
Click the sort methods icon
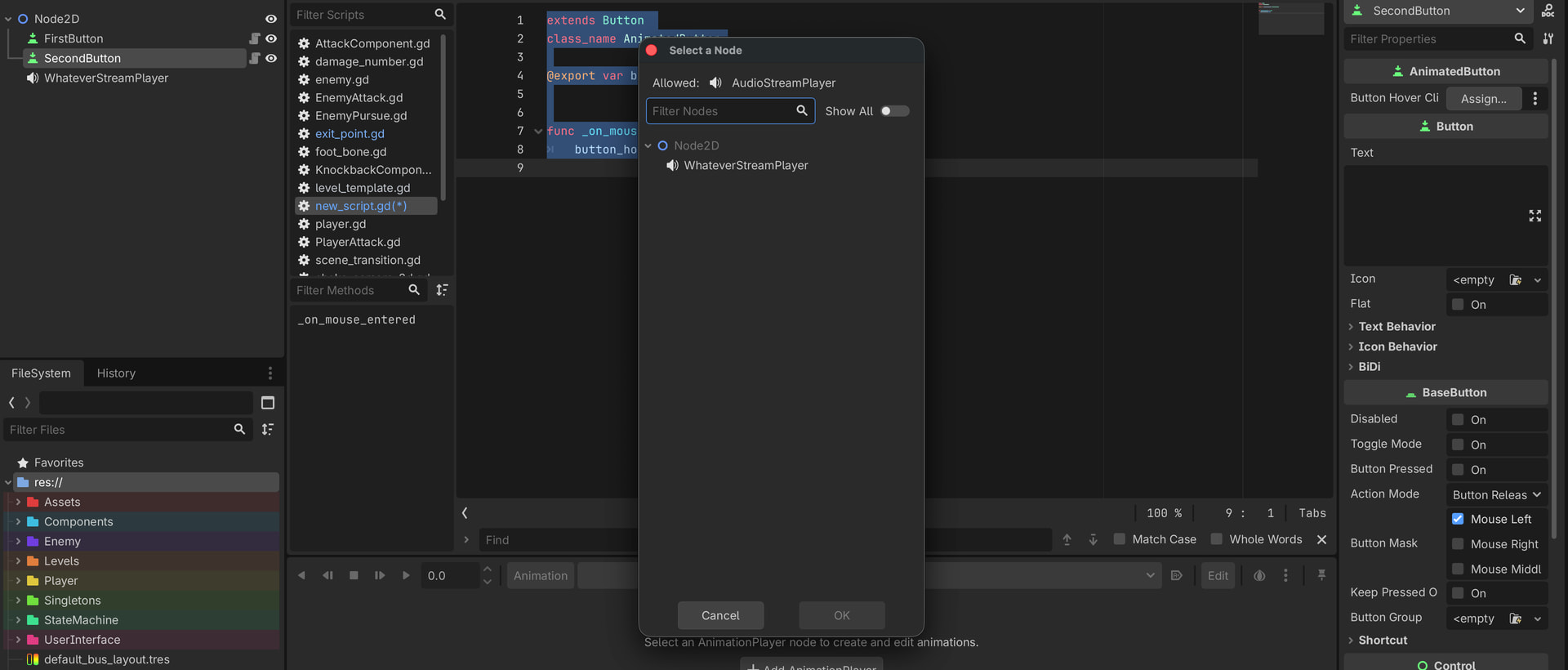[x=442, y=290]
